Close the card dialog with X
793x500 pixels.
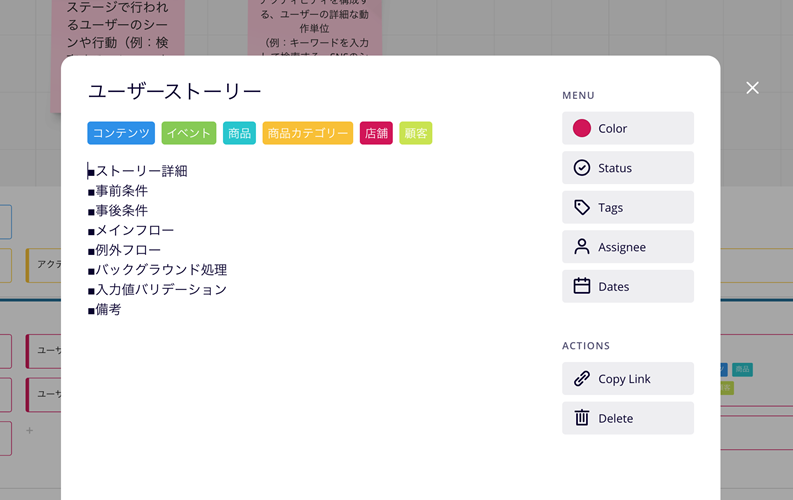752,88
